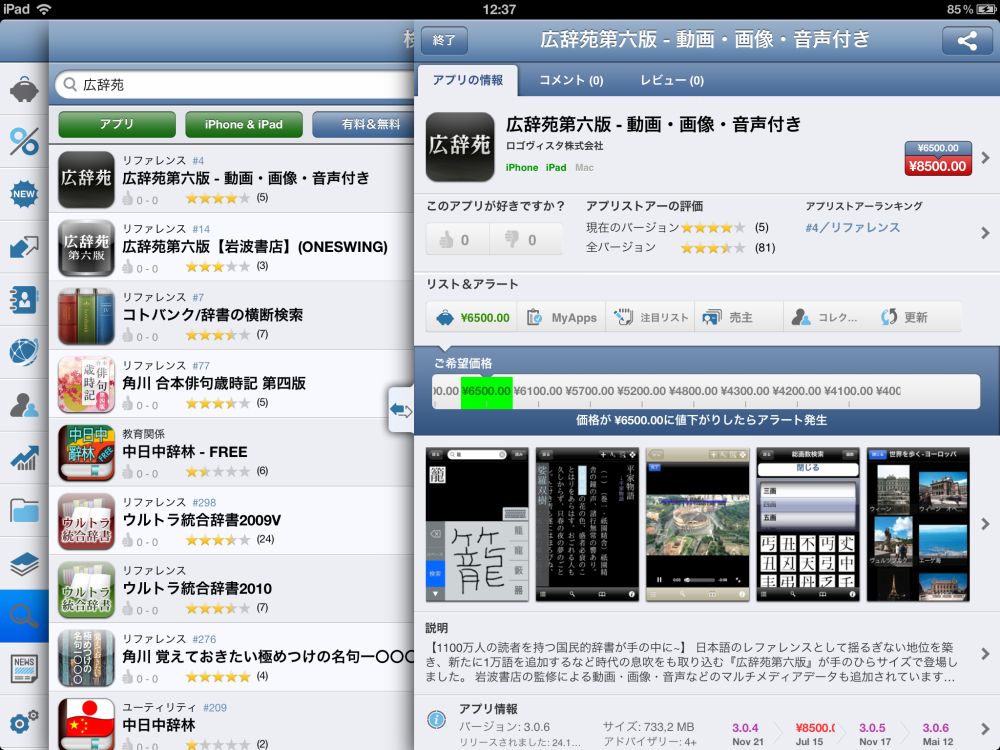Tap version 3.0.4 Nov 21 history entry
The width and height of the screenshot is (1000, 750).
point(747,734)
